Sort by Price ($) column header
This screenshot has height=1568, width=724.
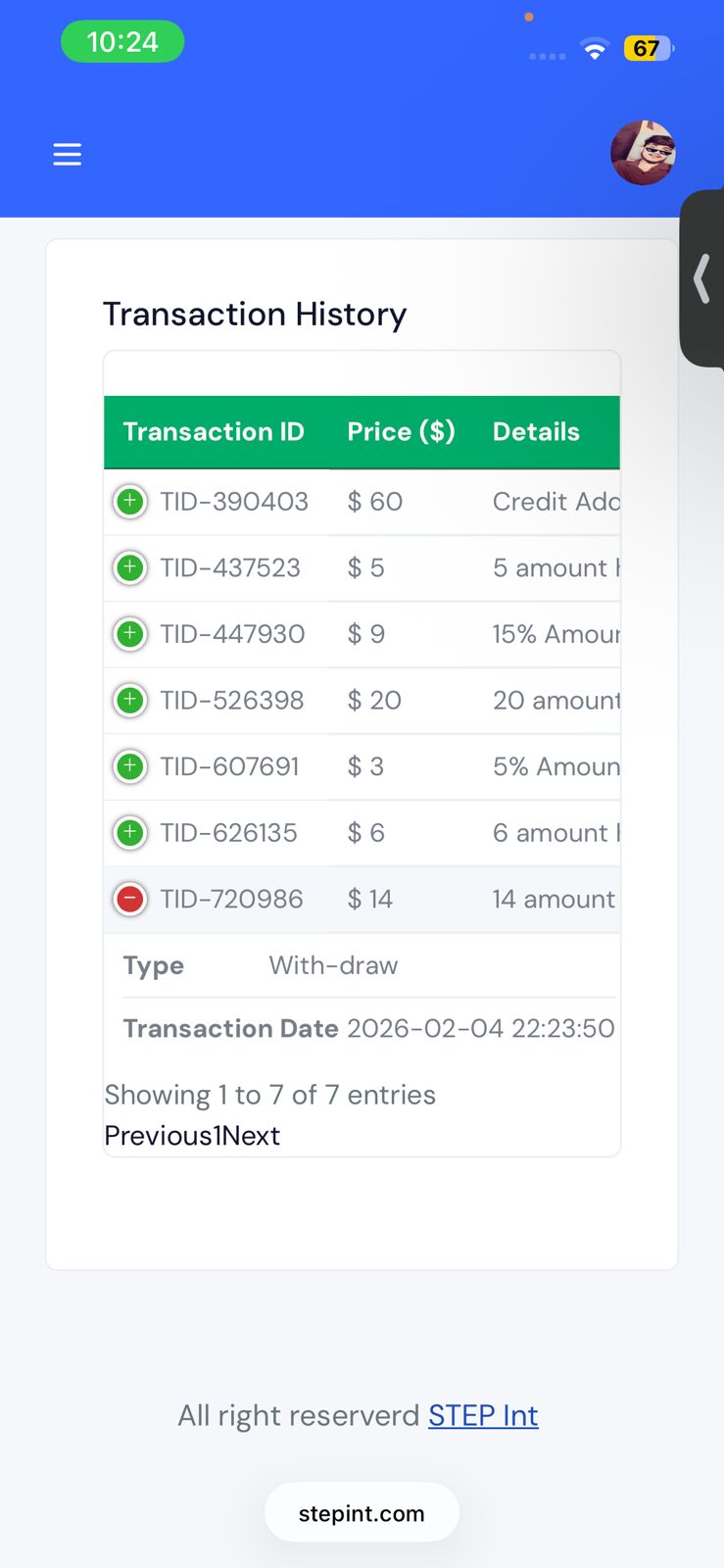401,432
